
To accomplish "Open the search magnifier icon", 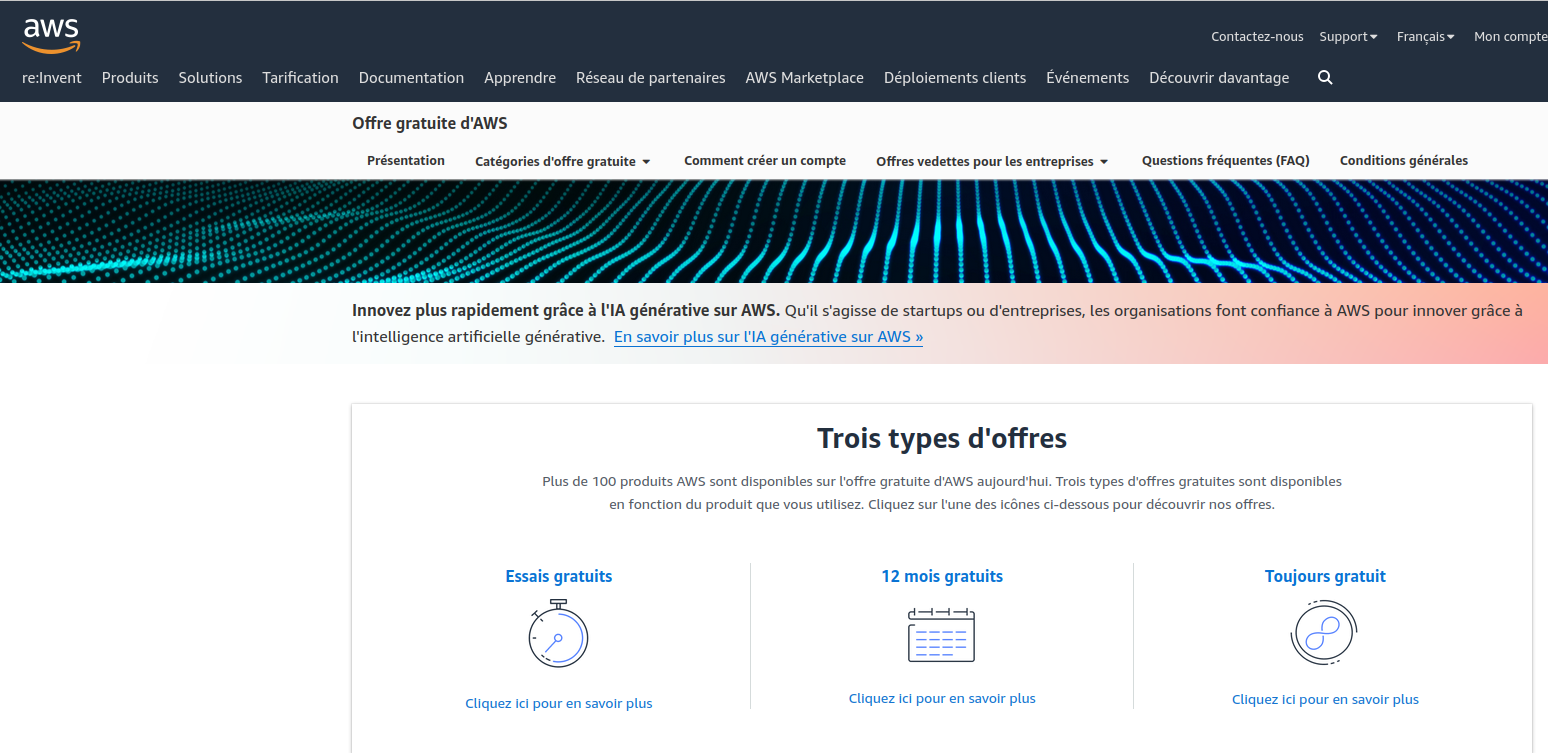I will [1325, 78].
